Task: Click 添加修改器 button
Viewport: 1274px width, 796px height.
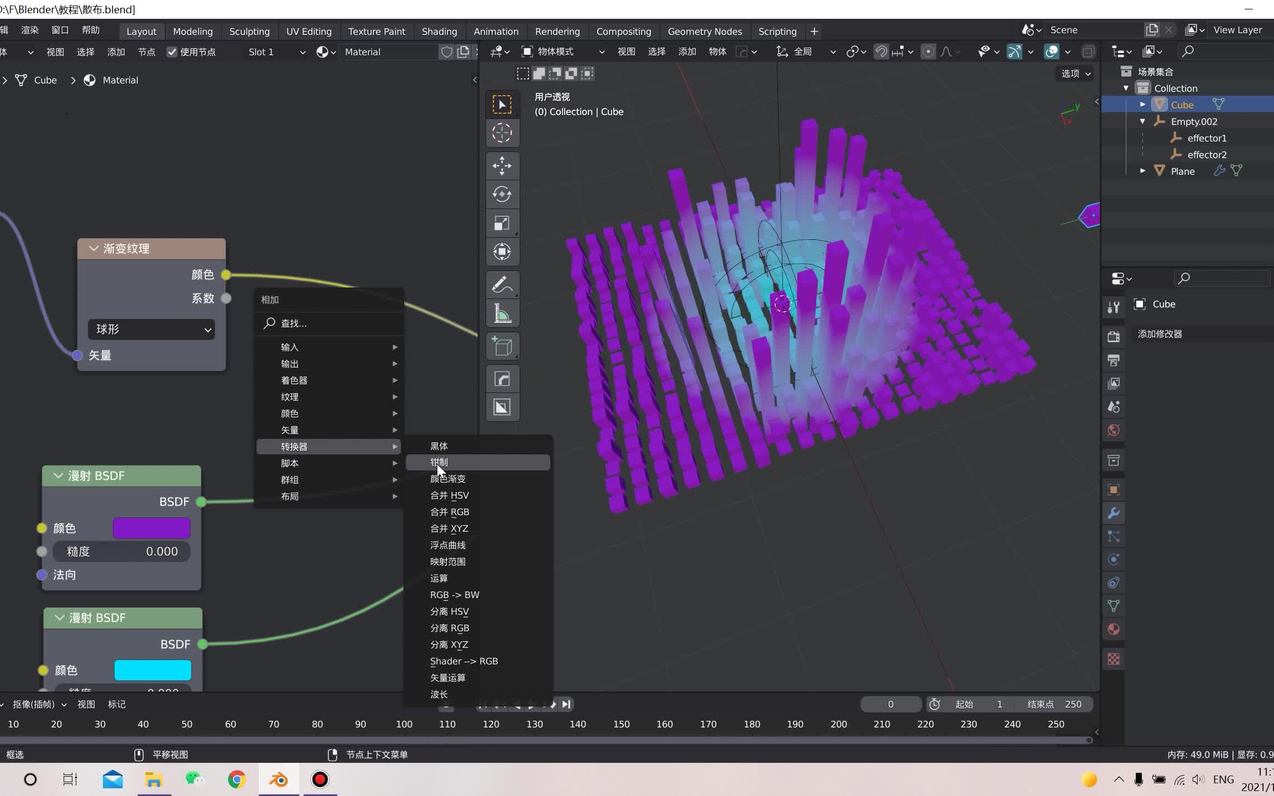Action: 1200,334
